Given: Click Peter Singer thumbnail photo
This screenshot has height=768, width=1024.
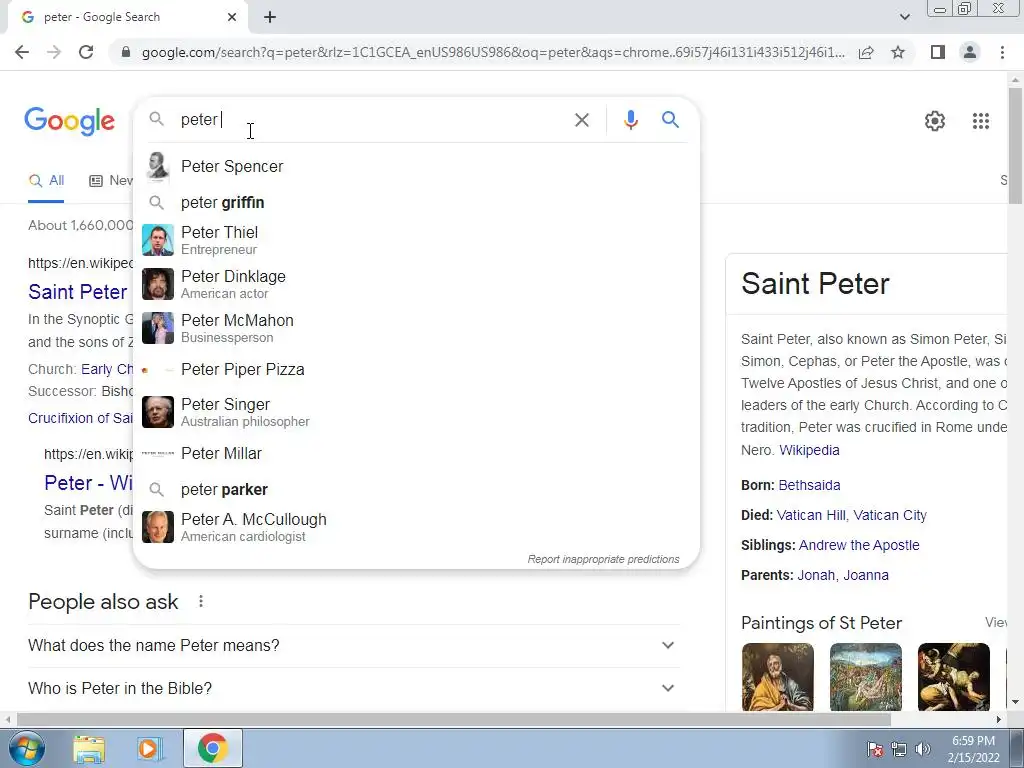Looking at the screenshot, I should [158, 412].
